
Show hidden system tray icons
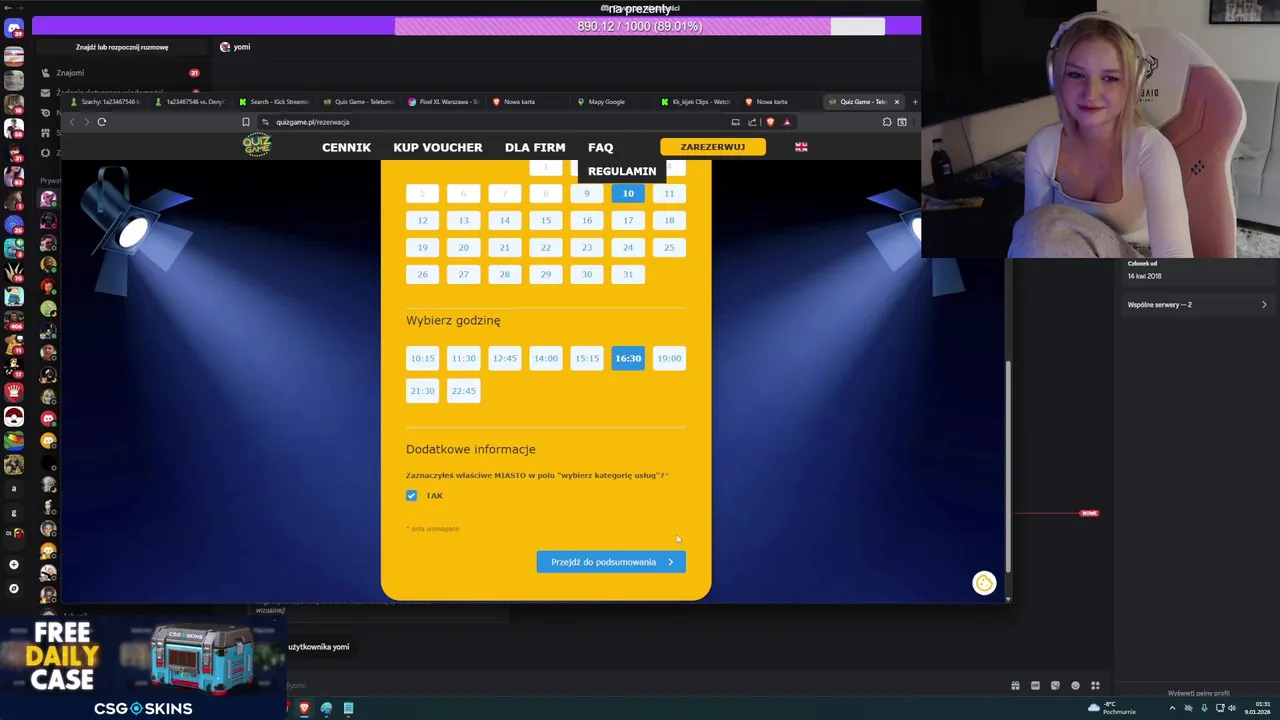click(x=1172, y=708)
